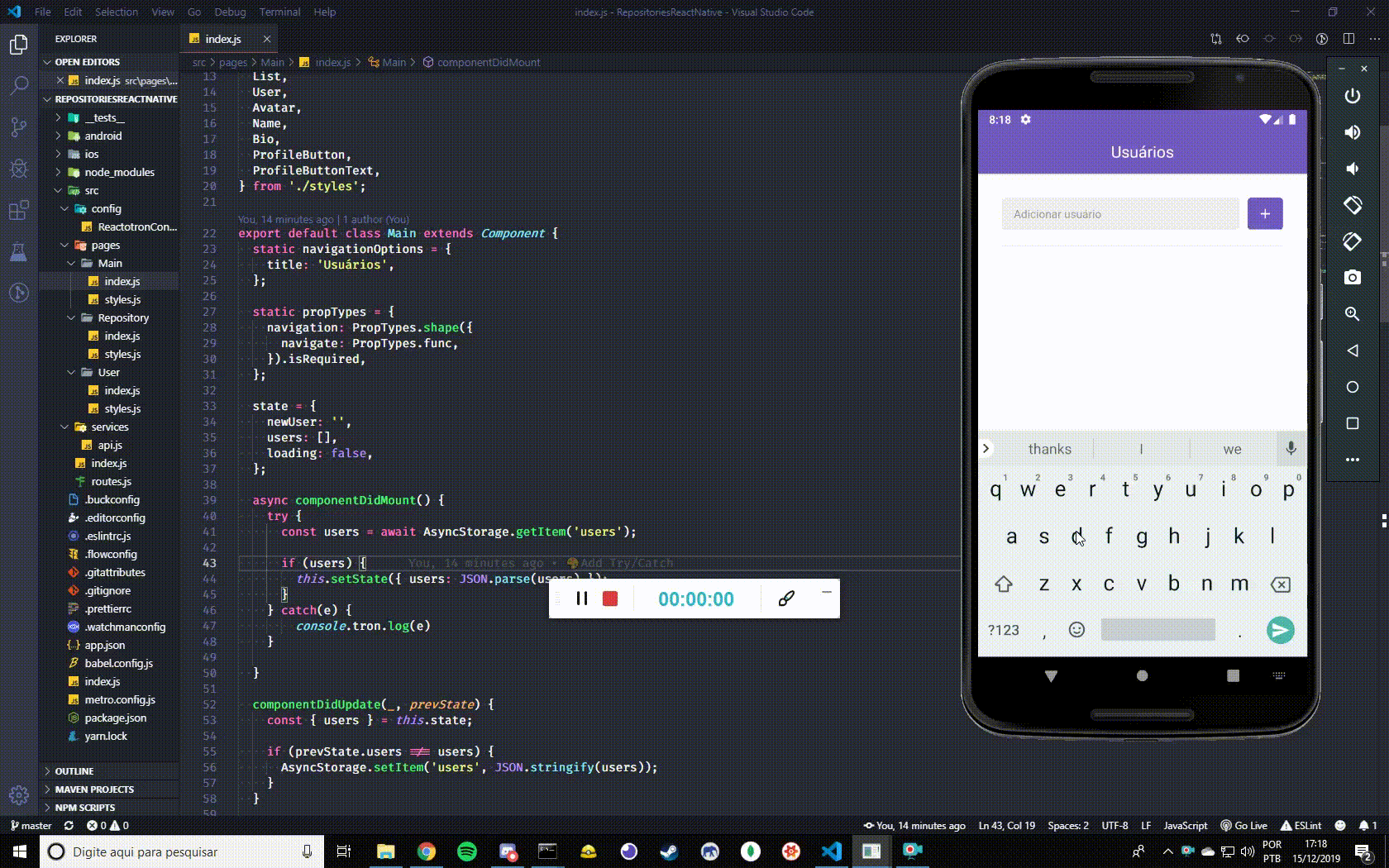Tap the green send key on keyboard
1389x868 pixels.
1280,630
